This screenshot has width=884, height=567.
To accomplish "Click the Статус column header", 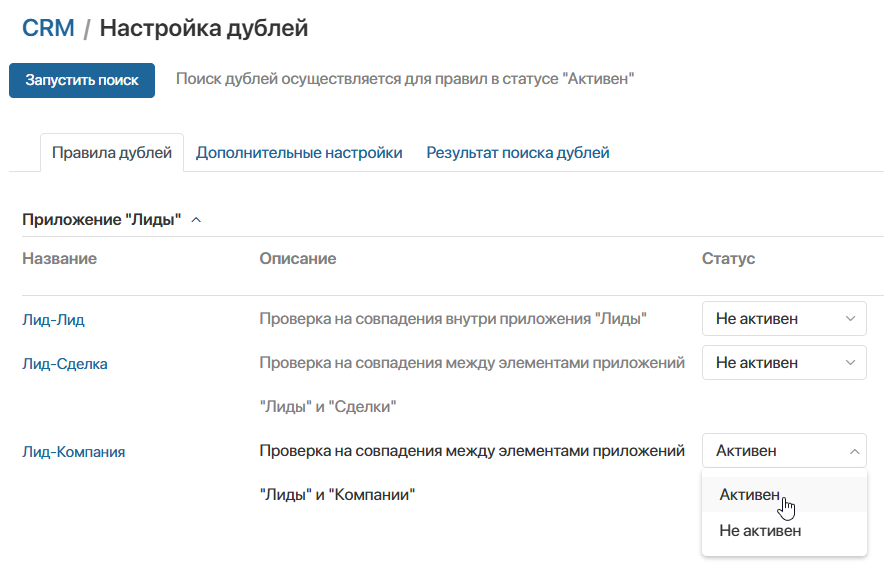I will tap(728, 259).
